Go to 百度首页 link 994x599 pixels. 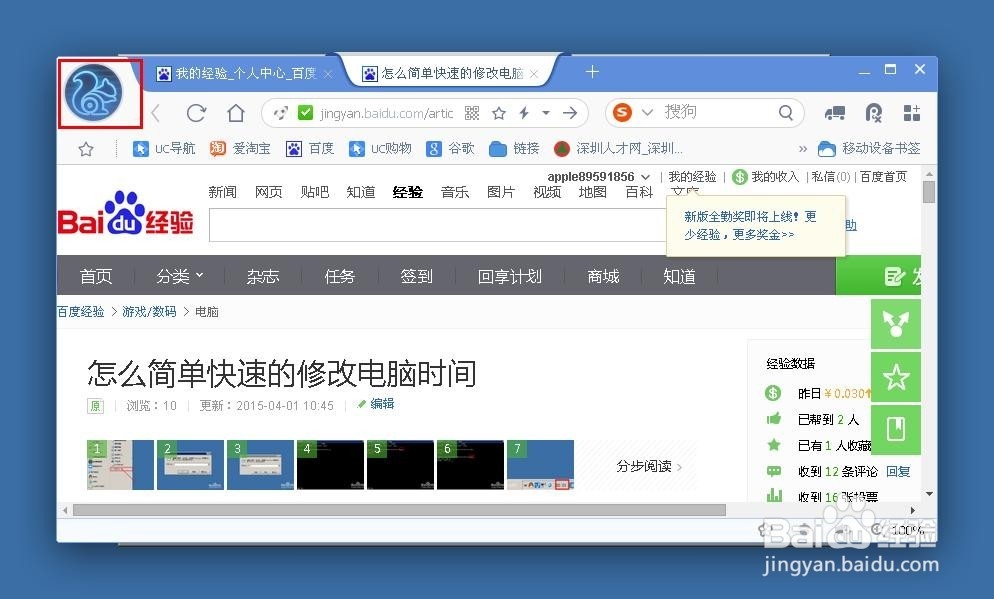pyautogui.click(x=883, y=176)
